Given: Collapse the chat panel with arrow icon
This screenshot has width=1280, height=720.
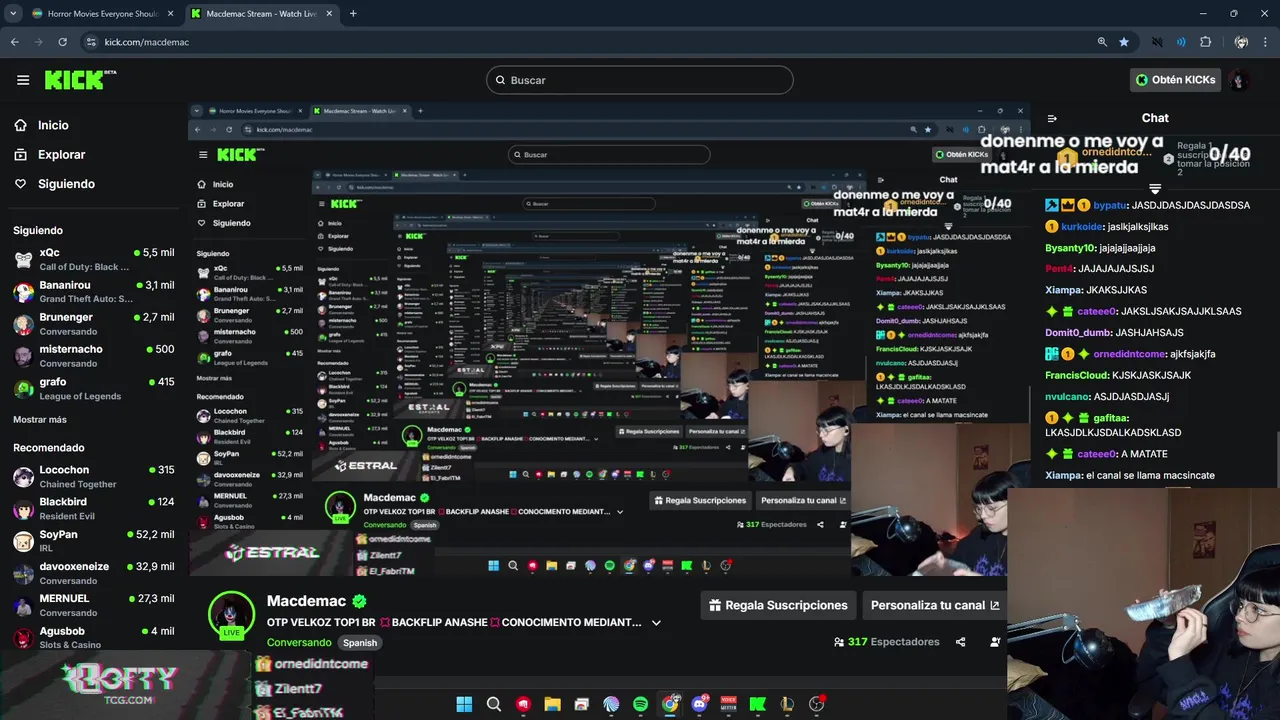Looking at the screenshot, I should point(1051,118).
